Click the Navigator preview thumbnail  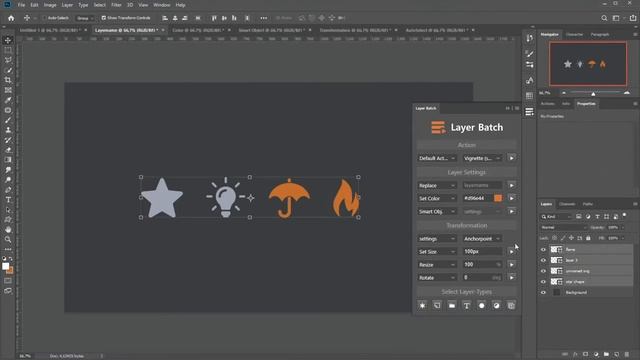[588, 64]
